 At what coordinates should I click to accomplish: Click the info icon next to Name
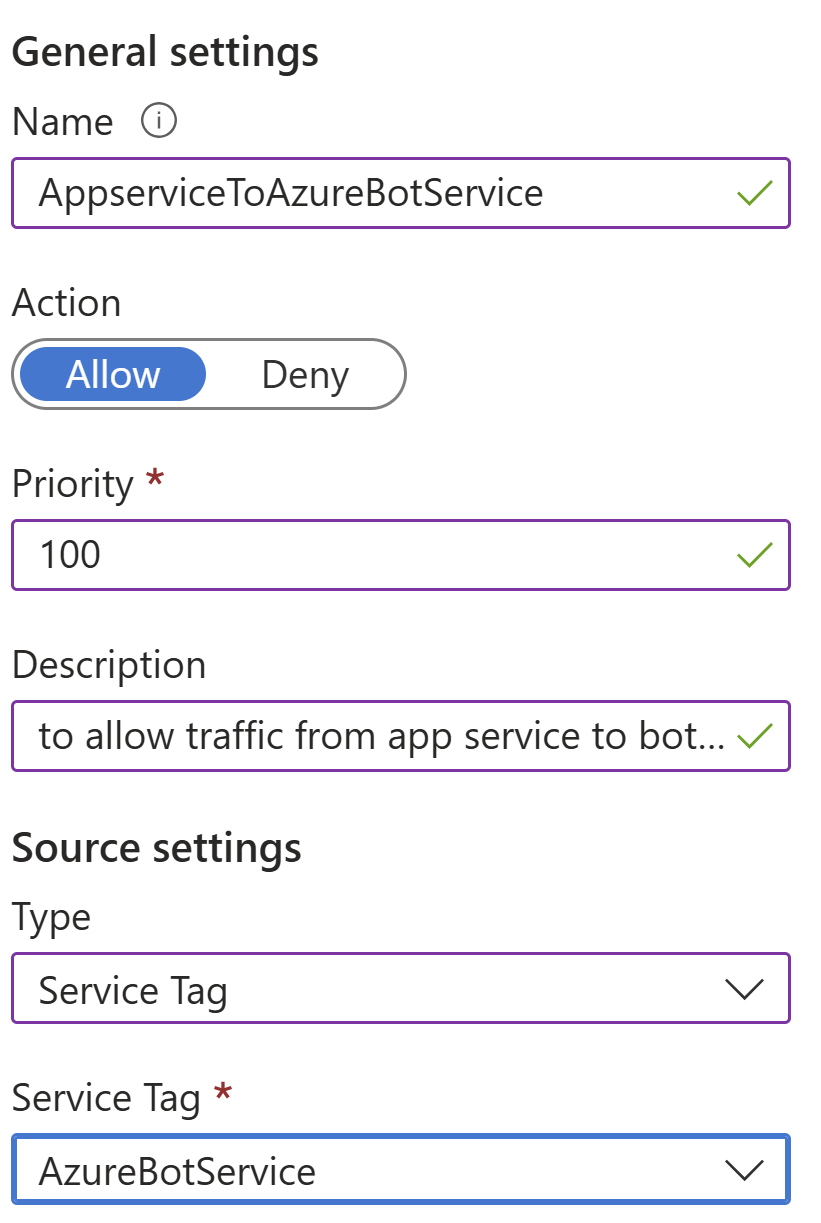[x=158, y=121]
